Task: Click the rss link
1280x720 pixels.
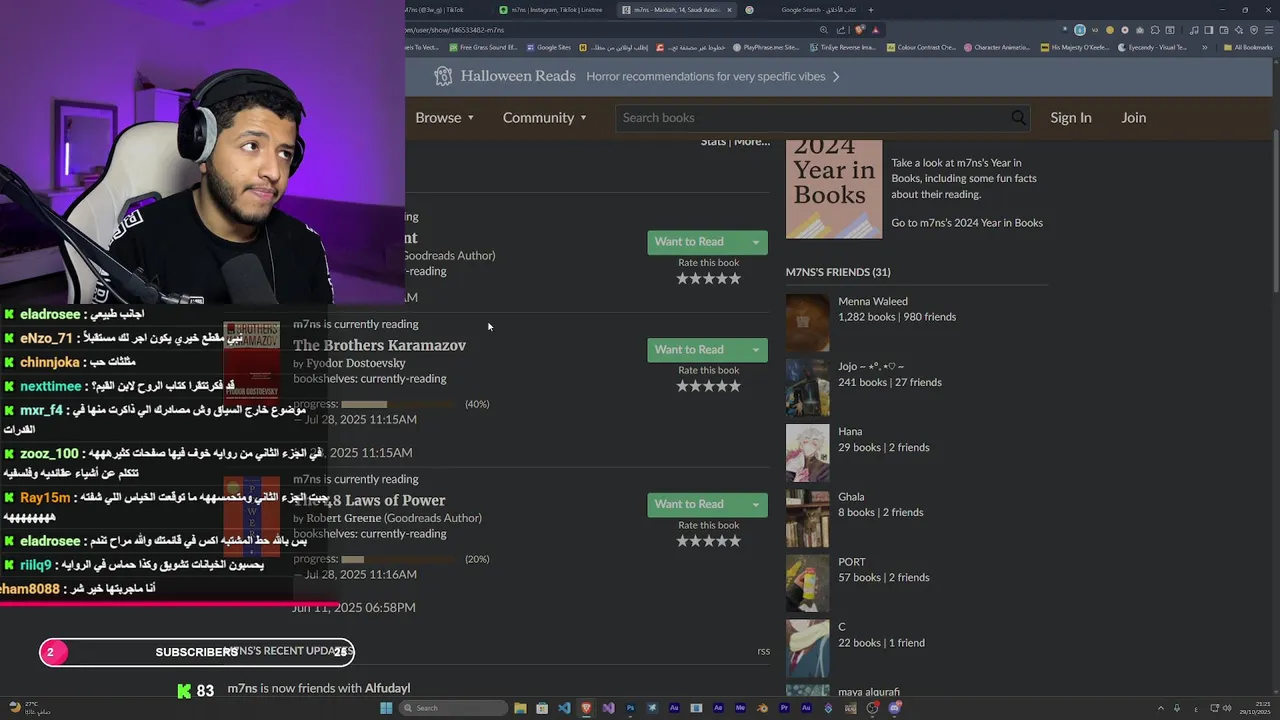Action: 763,651
